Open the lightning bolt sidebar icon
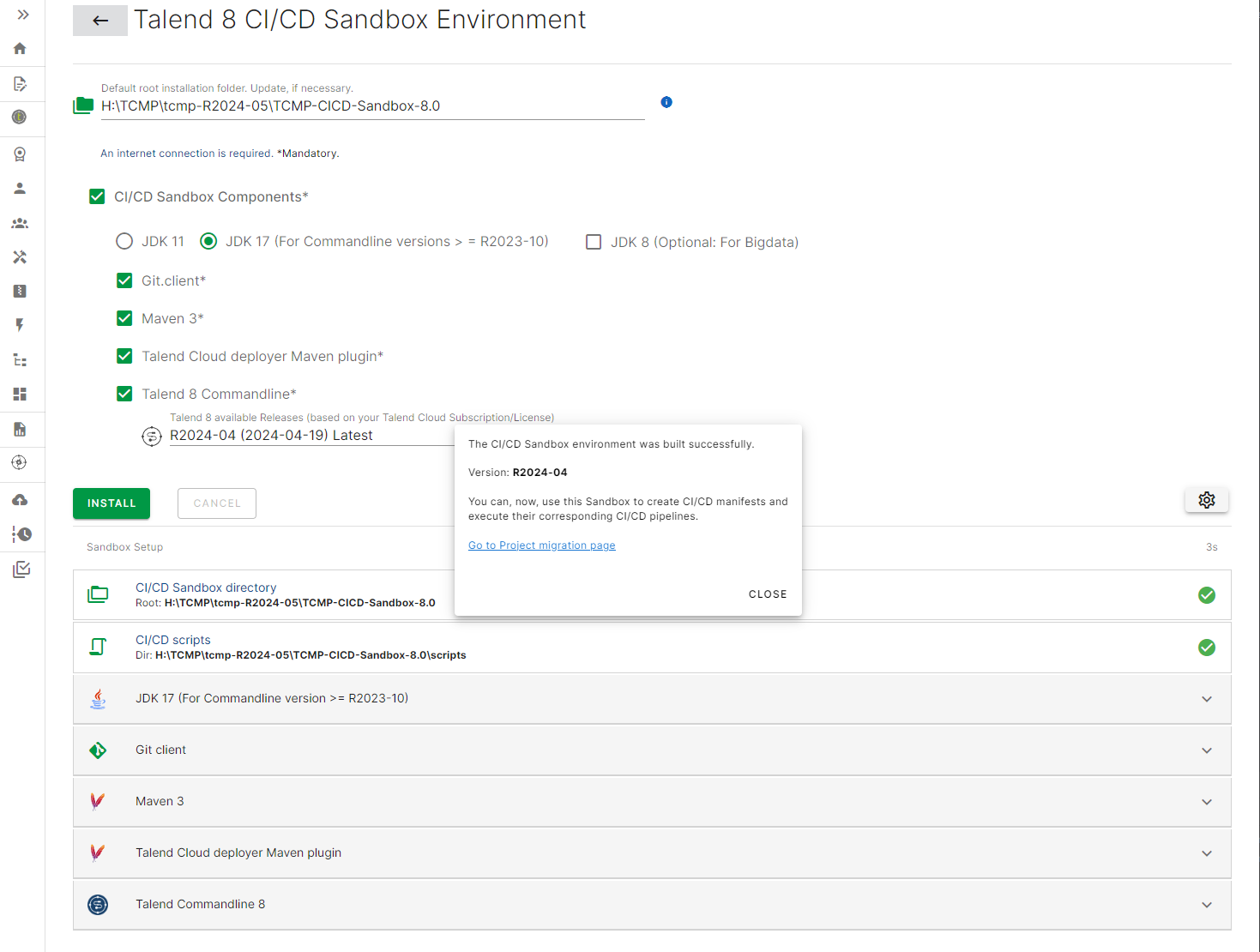1260x952 pixels. 20,325
